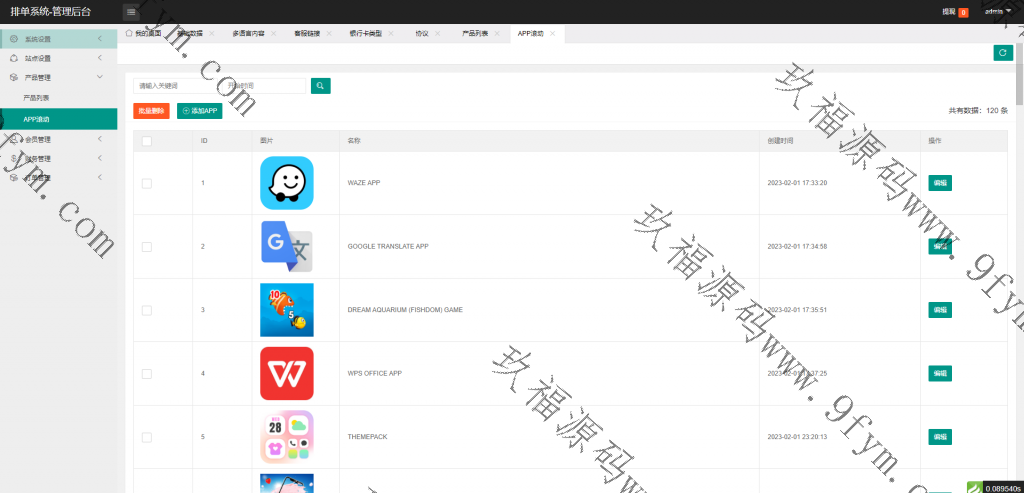Click the 提现 notification badge in header
This screenshot has height=493, width=1024.
click(963, 12)
